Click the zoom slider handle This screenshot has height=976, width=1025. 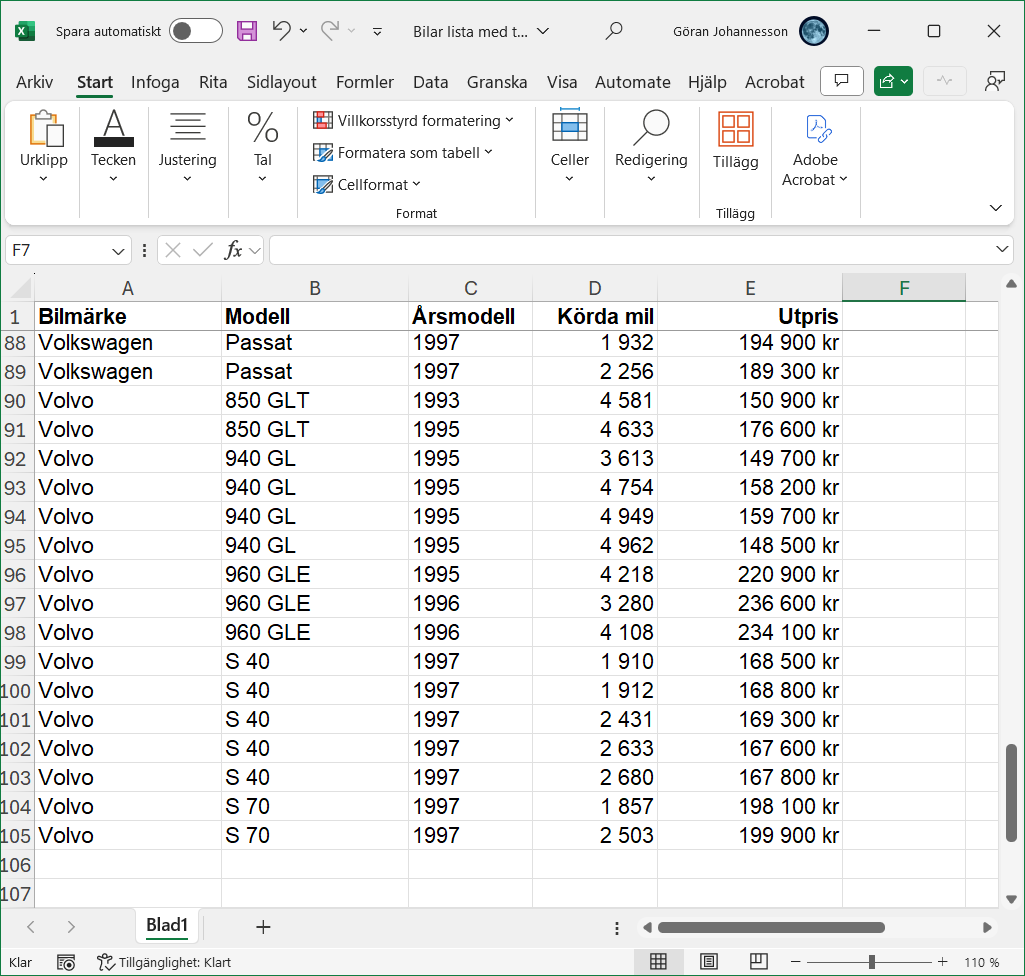[x=872, y=962]
